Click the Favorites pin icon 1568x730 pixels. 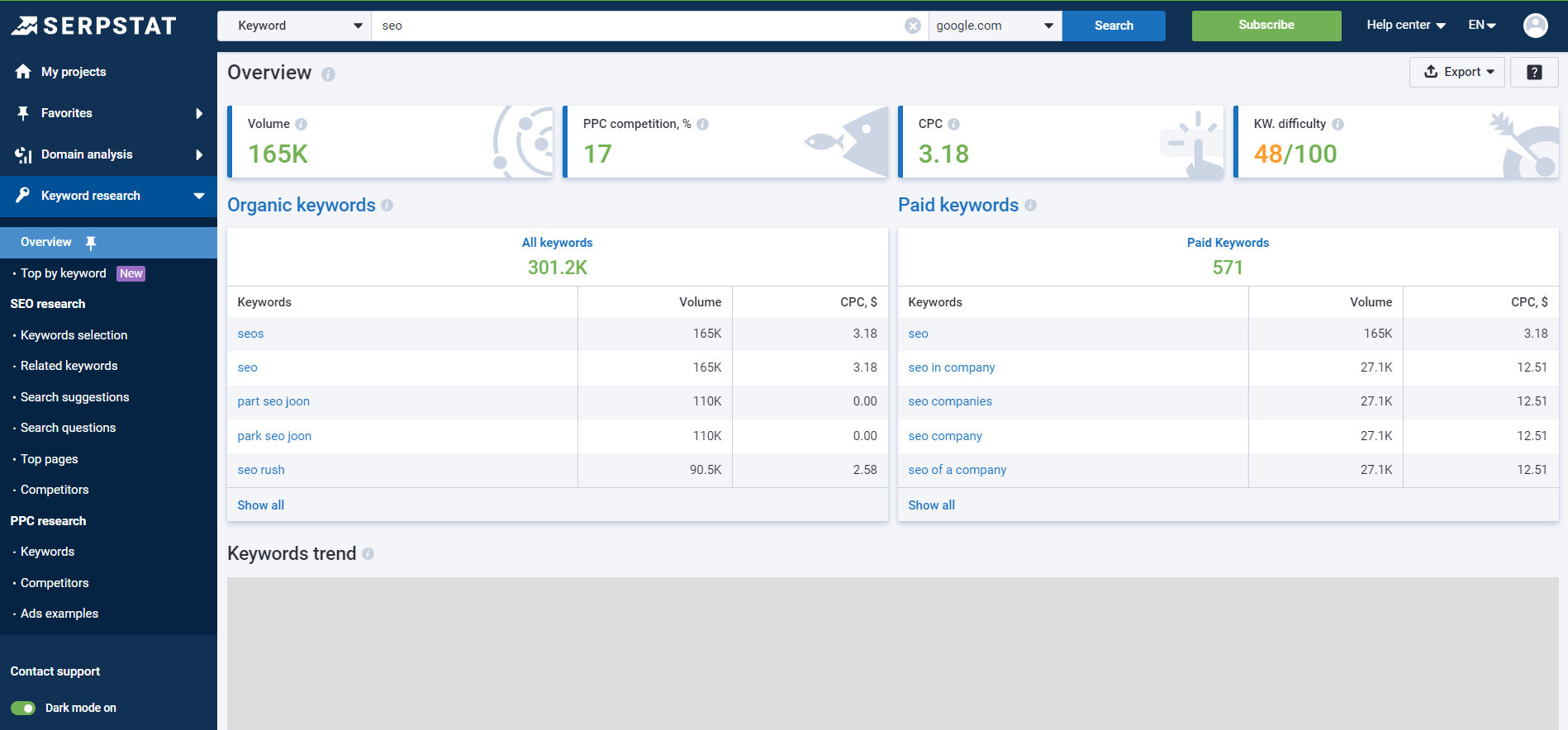pos(23,113)
